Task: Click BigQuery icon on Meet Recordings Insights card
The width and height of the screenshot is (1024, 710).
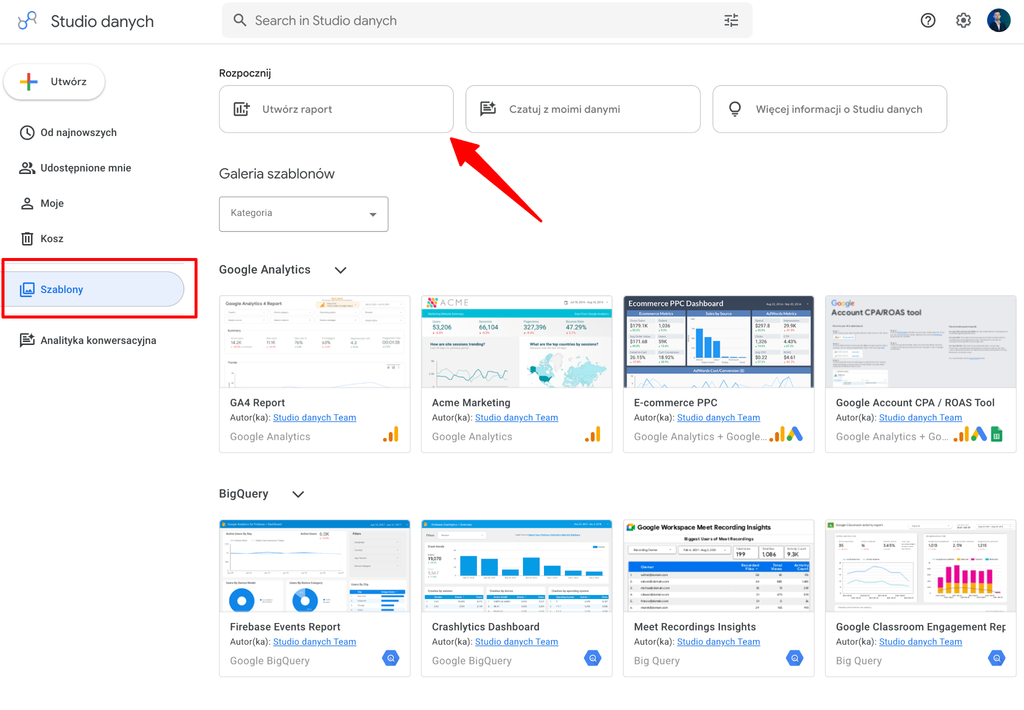Action: point(795,658)
